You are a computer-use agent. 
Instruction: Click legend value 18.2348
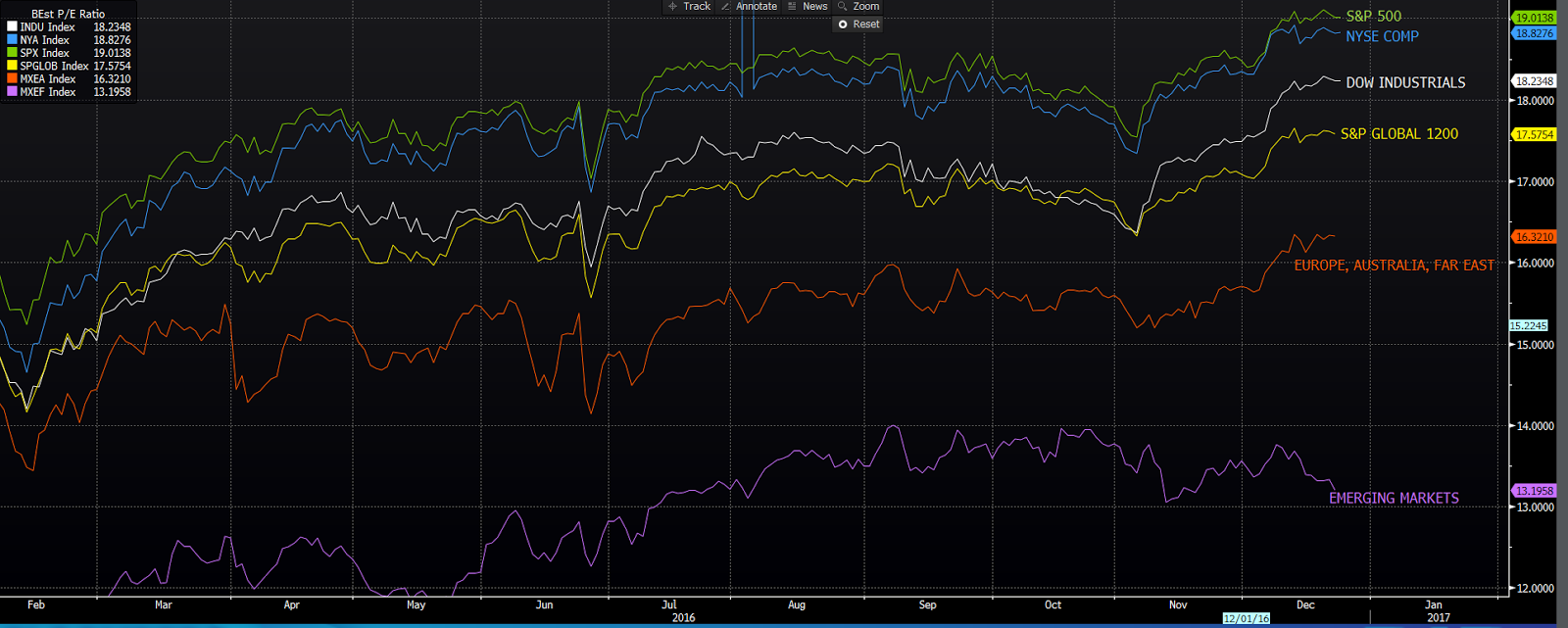[x=112, y=27]
